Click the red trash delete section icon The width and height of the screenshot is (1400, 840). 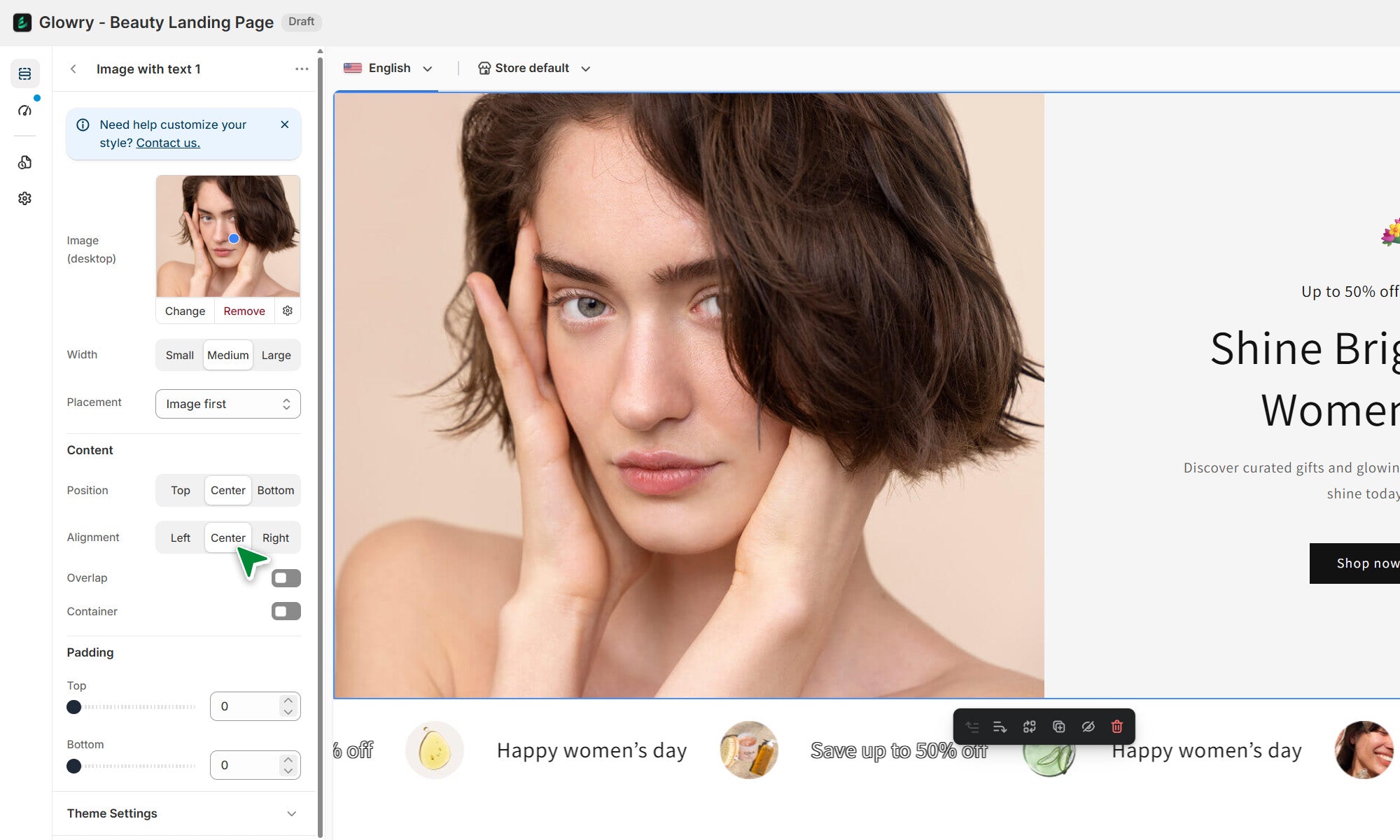coord(1116,727)
